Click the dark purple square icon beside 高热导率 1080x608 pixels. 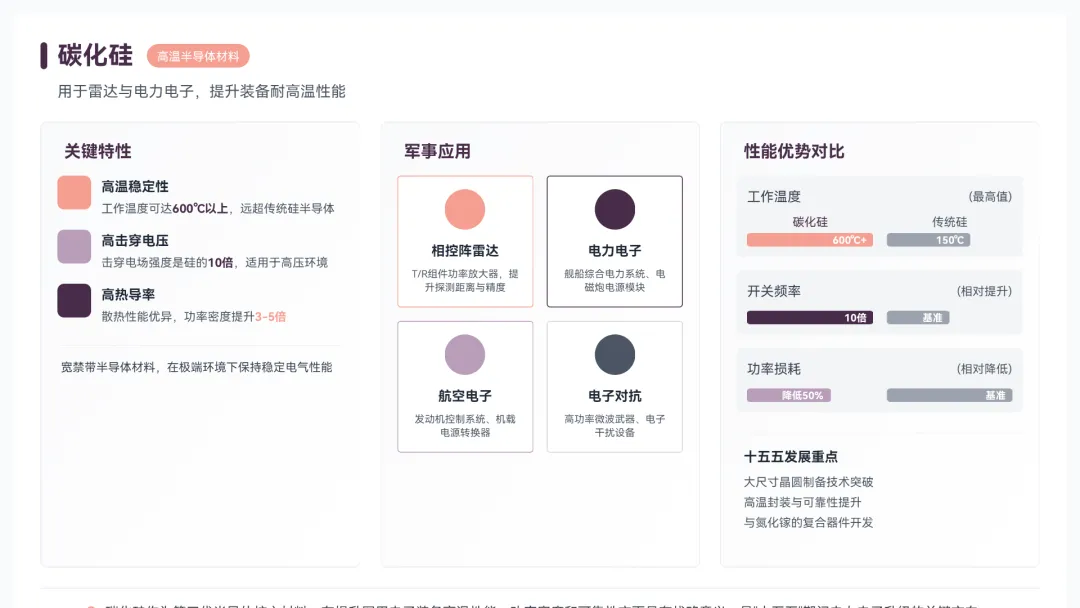(x=74, y=300)
